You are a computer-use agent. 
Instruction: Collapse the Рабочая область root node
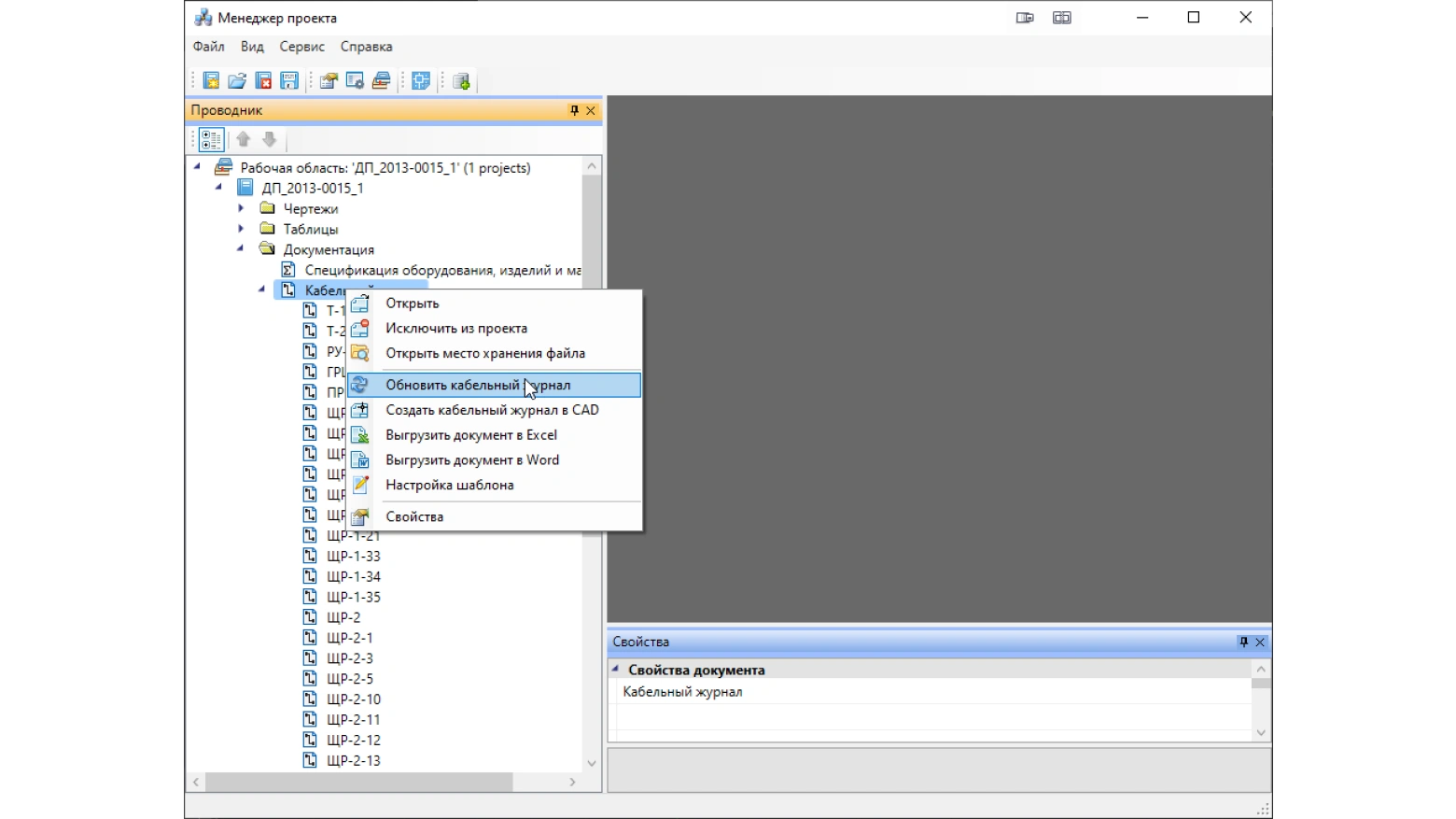coord(197,167)
